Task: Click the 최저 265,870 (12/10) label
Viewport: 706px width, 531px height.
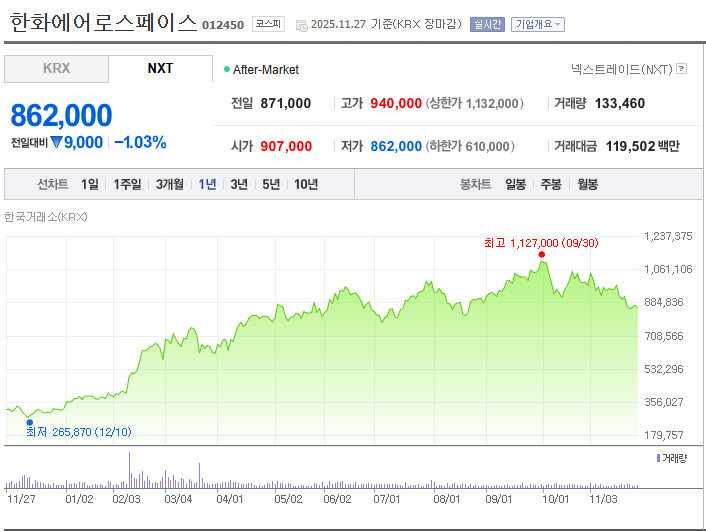Action: pyautogui.click(x=79, y=432)
